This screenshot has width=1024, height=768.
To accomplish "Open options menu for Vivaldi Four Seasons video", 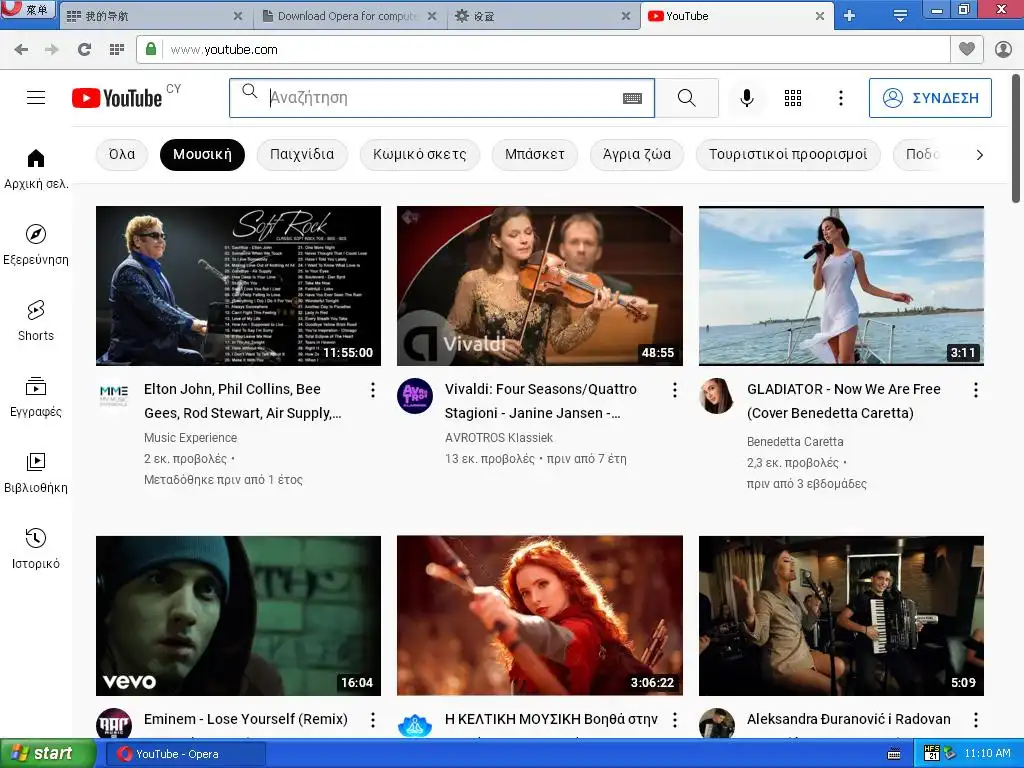I will click(x=675, y=390).
